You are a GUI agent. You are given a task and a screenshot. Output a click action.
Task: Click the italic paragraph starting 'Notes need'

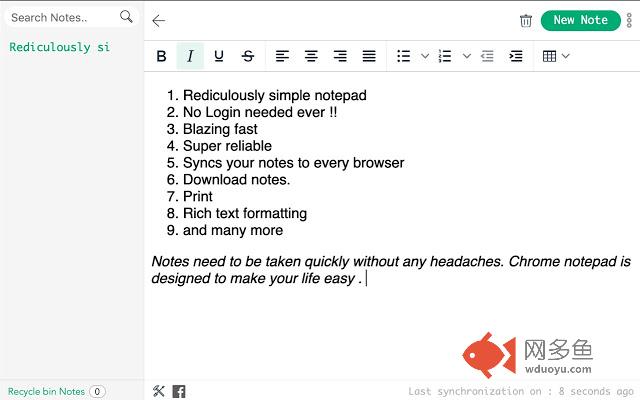click(391, 270)
